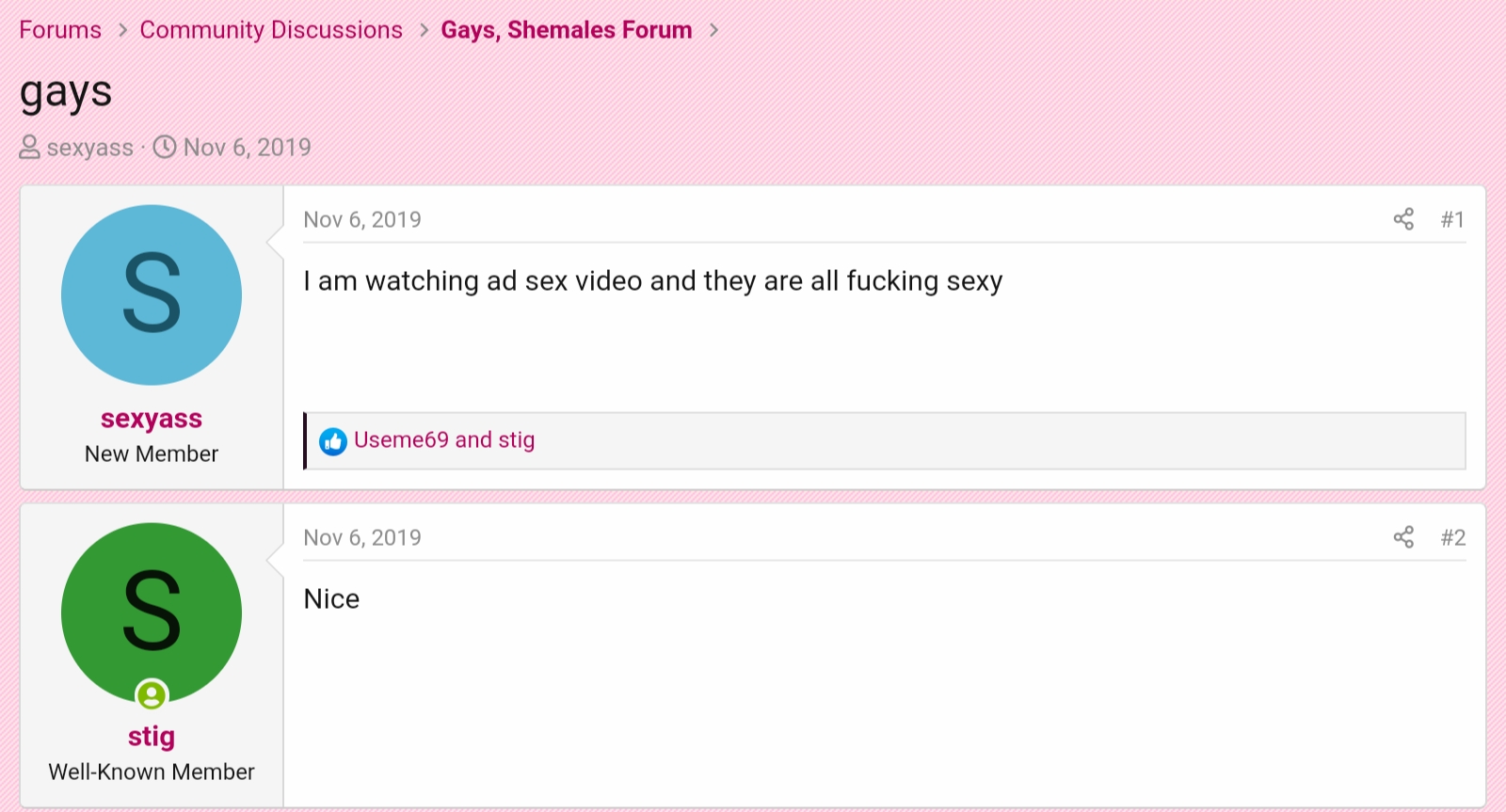Click sexyass username in first post
Screen dimensions: 1506x812
(152, 419)
